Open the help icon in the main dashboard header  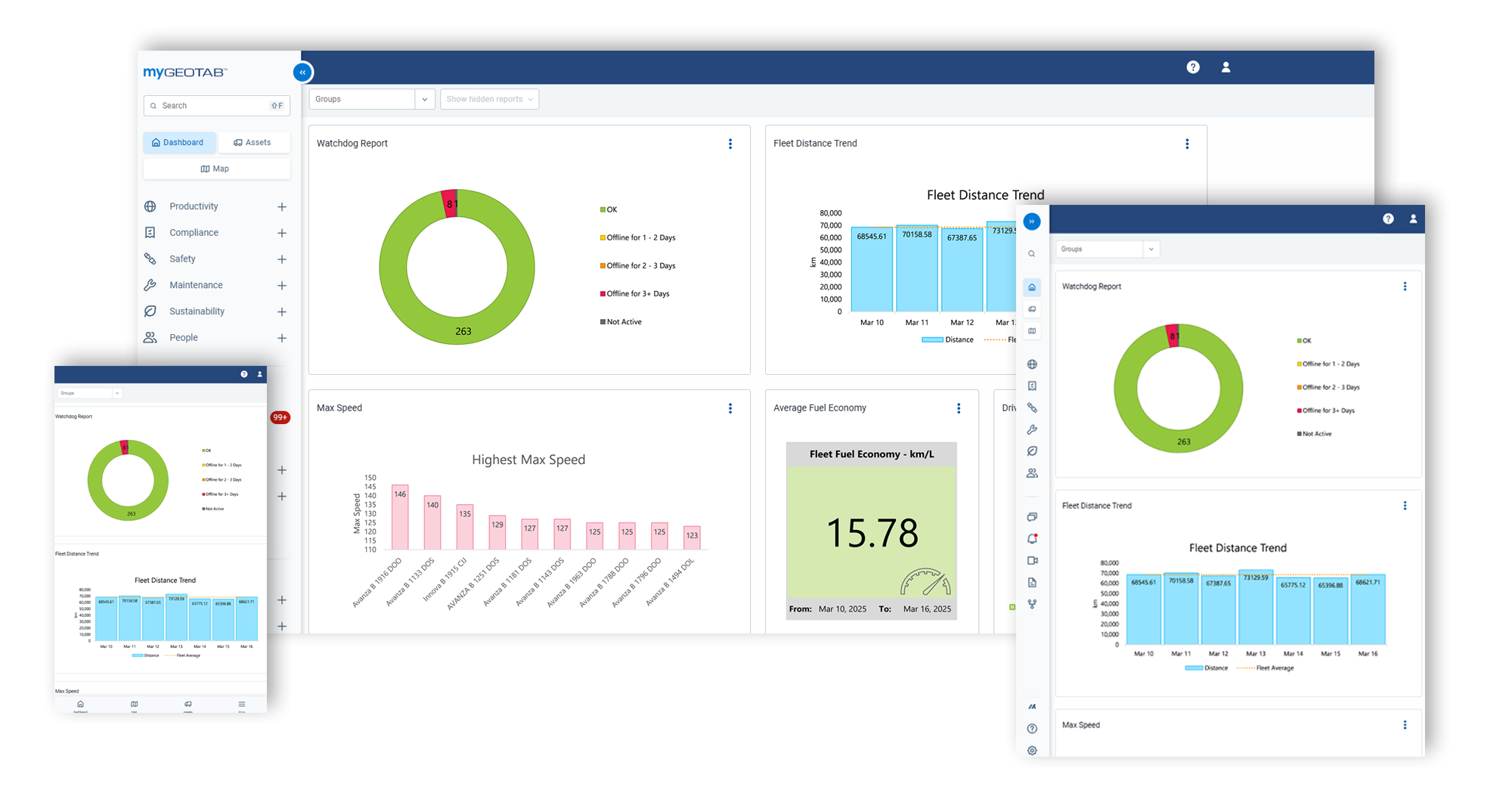coord(1193,67)
